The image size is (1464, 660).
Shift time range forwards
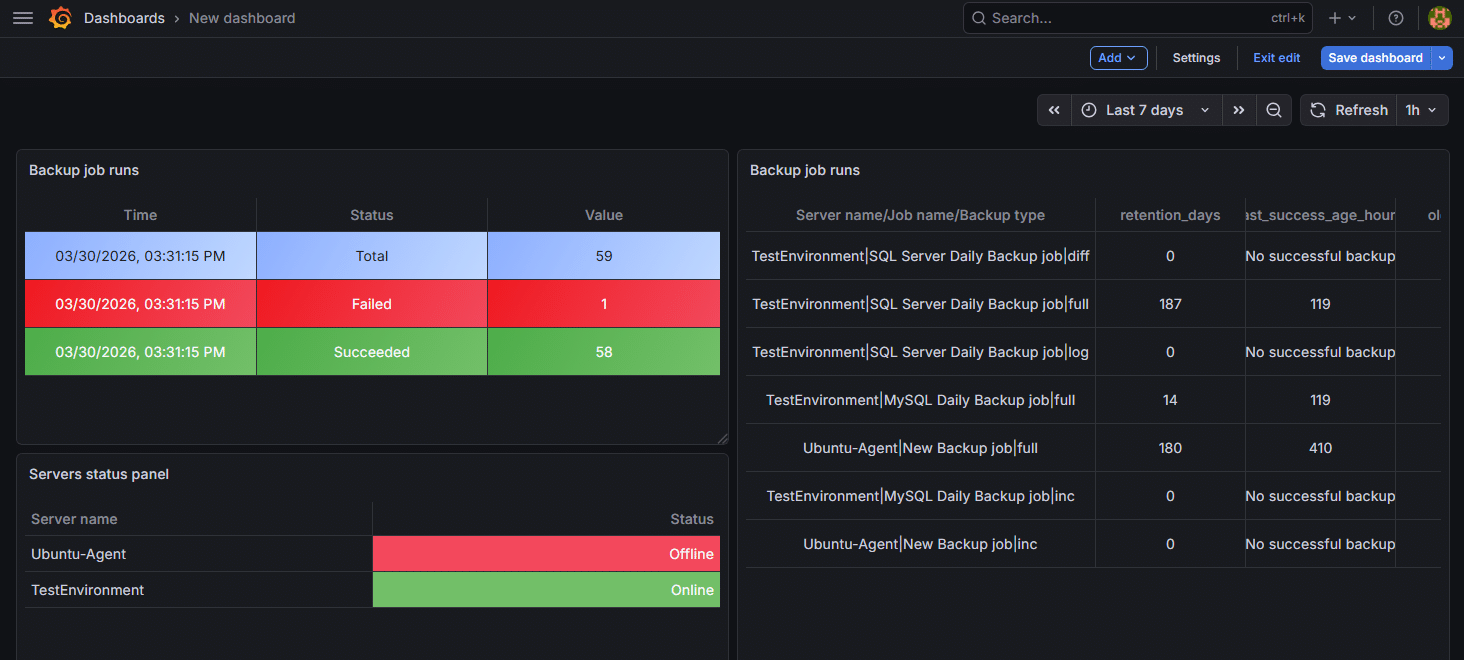pyautogui.click(x=1238, y=110)
